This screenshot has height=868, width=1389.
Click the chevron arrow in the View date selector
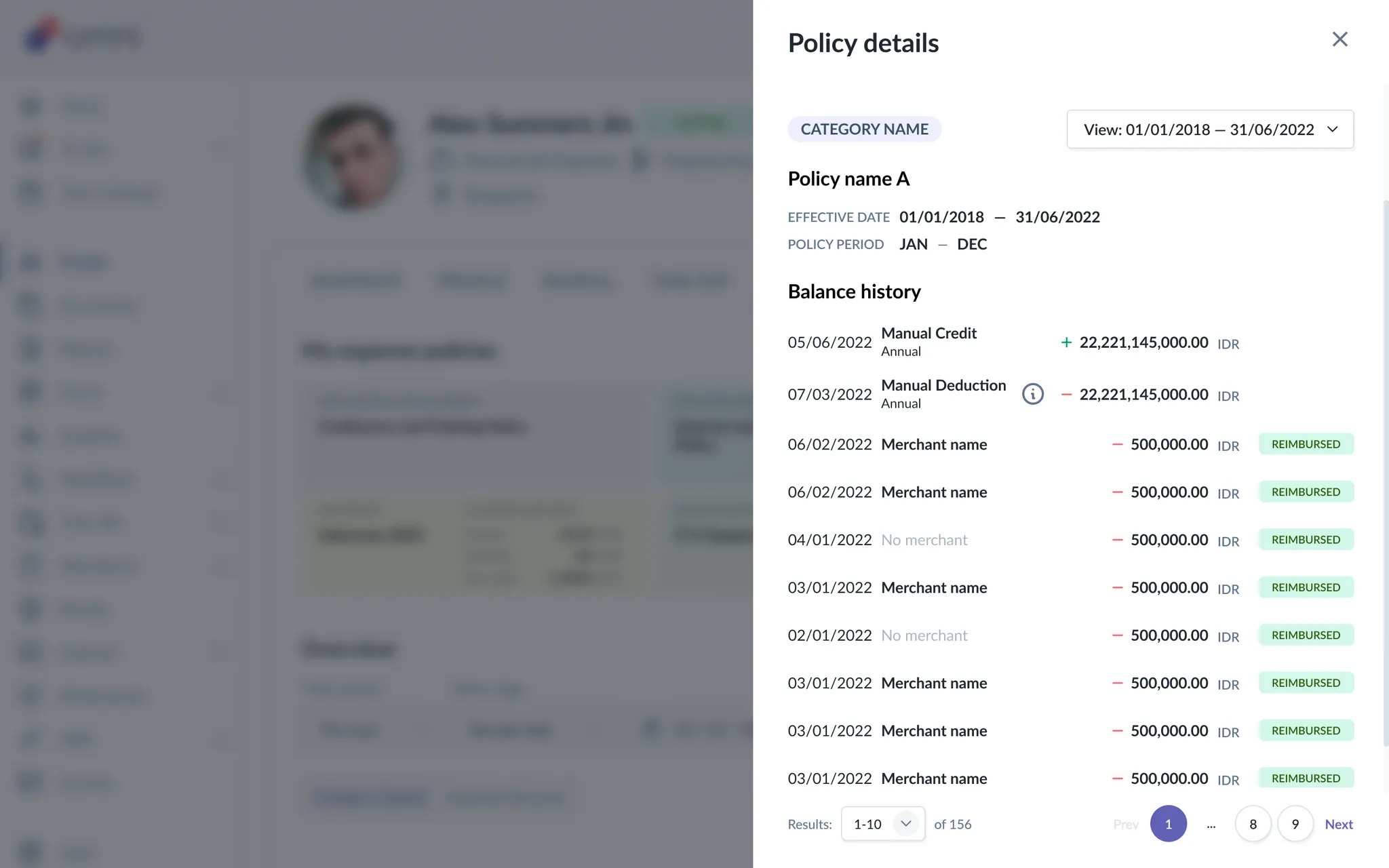click(1332, 129)
